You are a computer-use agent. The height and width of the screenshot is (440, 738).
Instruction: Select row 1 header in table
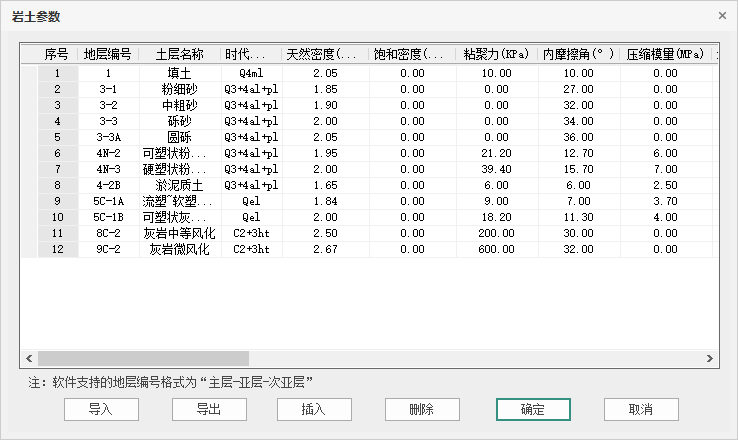(x=57, y=73)
